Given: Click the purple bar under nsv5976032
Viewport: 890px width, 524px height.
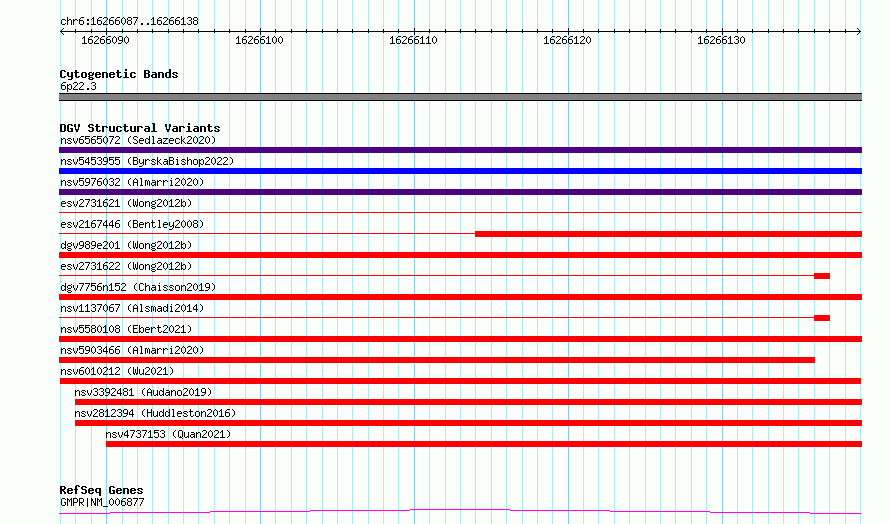Looking at the screenshot, I should click(460, 192).
